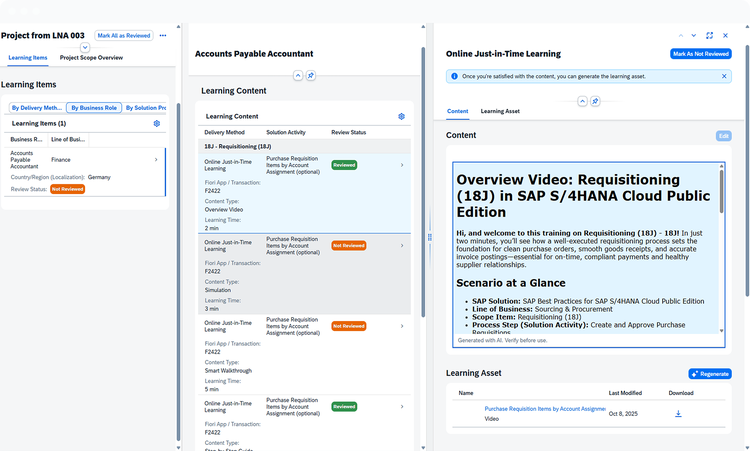Click the right panel vertical scrollbar

pyautogui.click(x=747, y=171)
